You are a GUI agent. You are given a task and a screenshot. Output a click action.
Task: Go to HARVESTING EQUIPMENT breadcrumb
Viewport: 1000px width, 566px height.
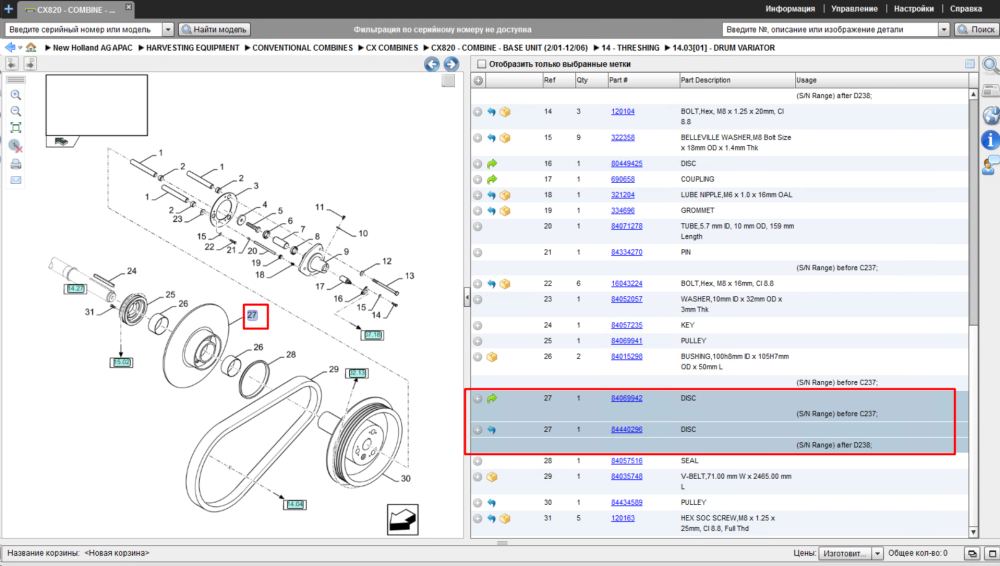[193, 48]
